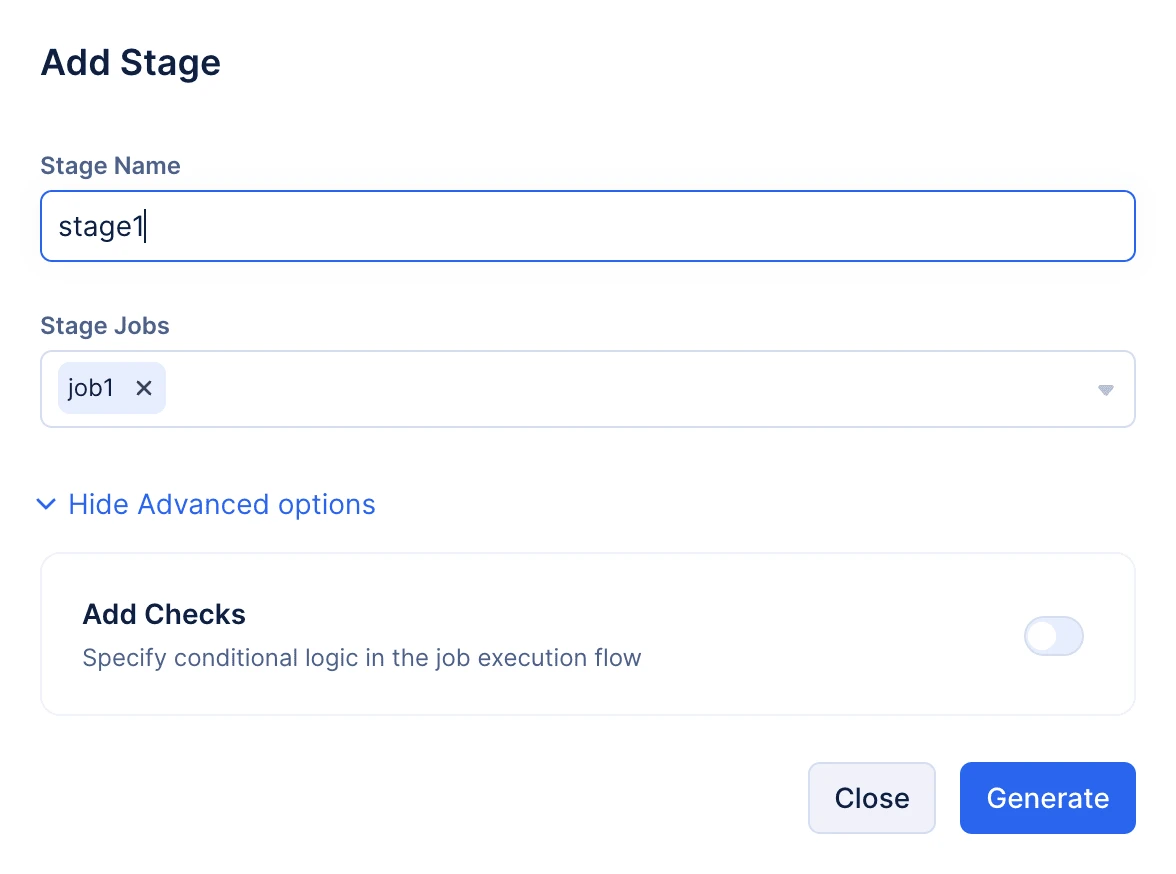Click the 'Specify conditional logic' description text
Screen dimensions: 1176x874
click(x=362, y=657)
